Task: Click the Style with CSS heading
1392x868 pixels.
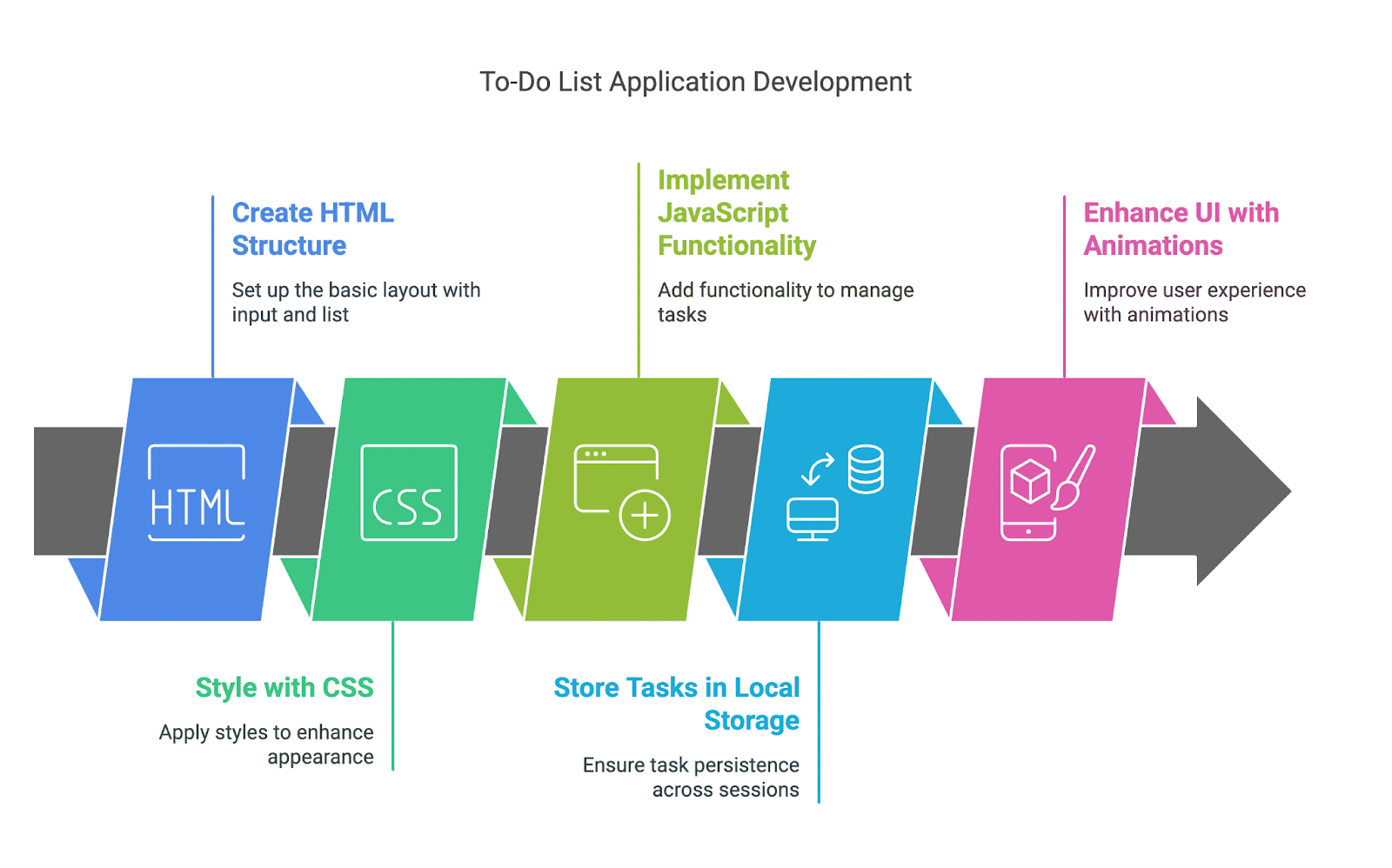Action: (x=284, y=688)
